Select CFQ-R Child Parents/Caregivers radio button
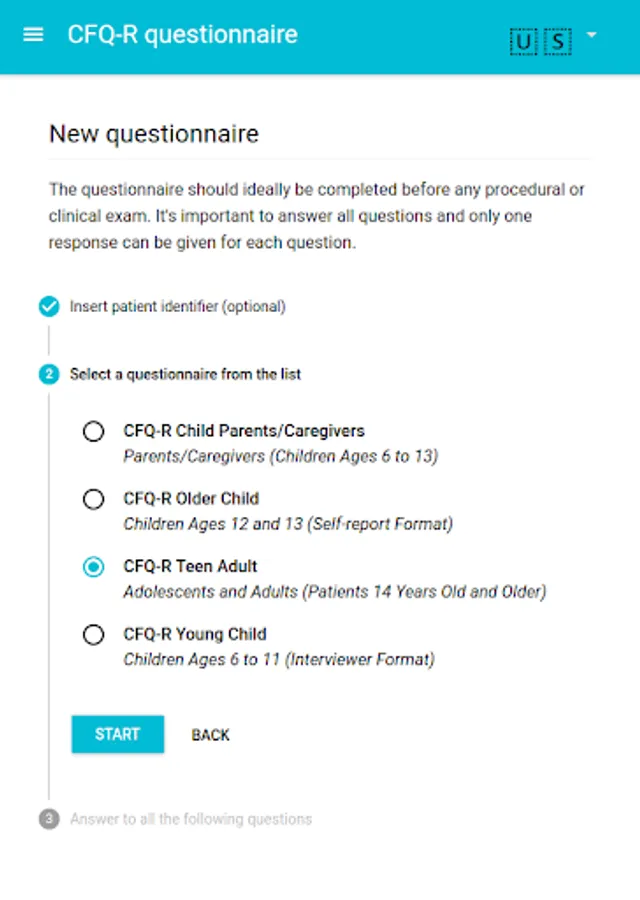Image resolution: width=640 pixels, height=900 pixels. tap(93, 431)
